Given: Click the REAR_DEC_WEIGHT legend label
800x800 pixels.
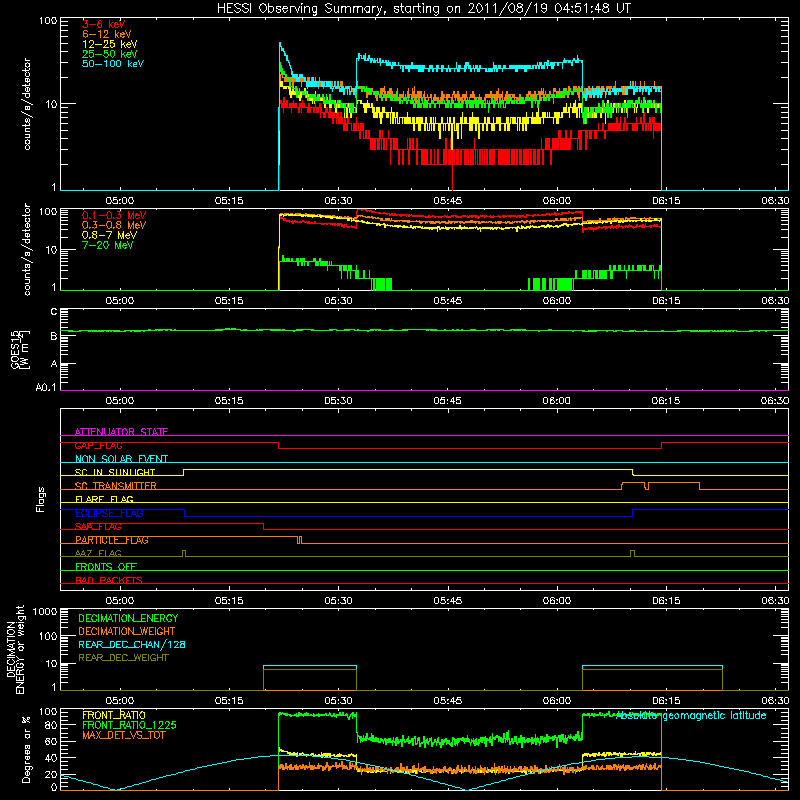Looking at the screenshot, I should (123, 658).
